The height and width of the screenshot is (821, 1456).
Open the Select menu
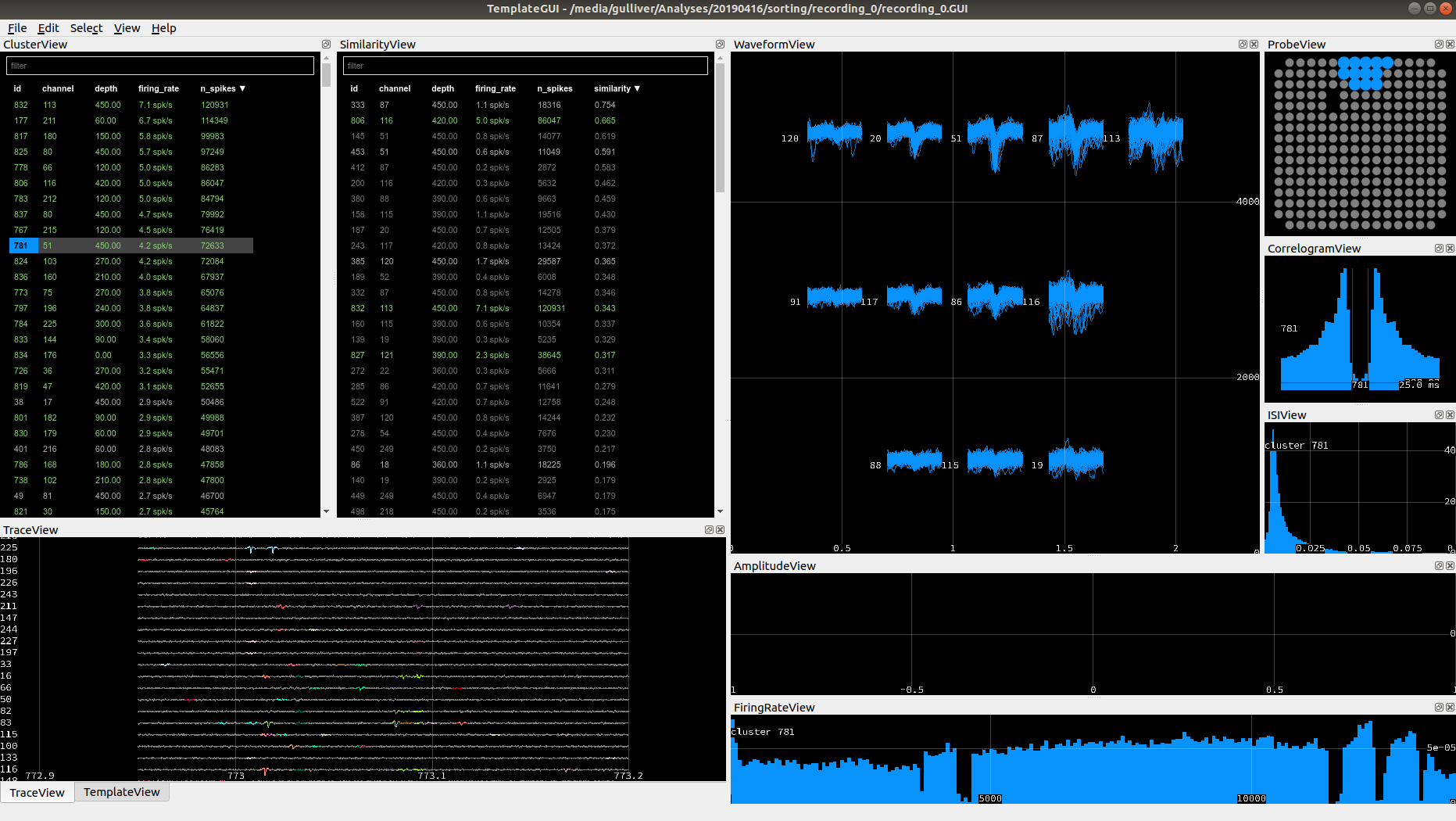[x=86, y=28]
